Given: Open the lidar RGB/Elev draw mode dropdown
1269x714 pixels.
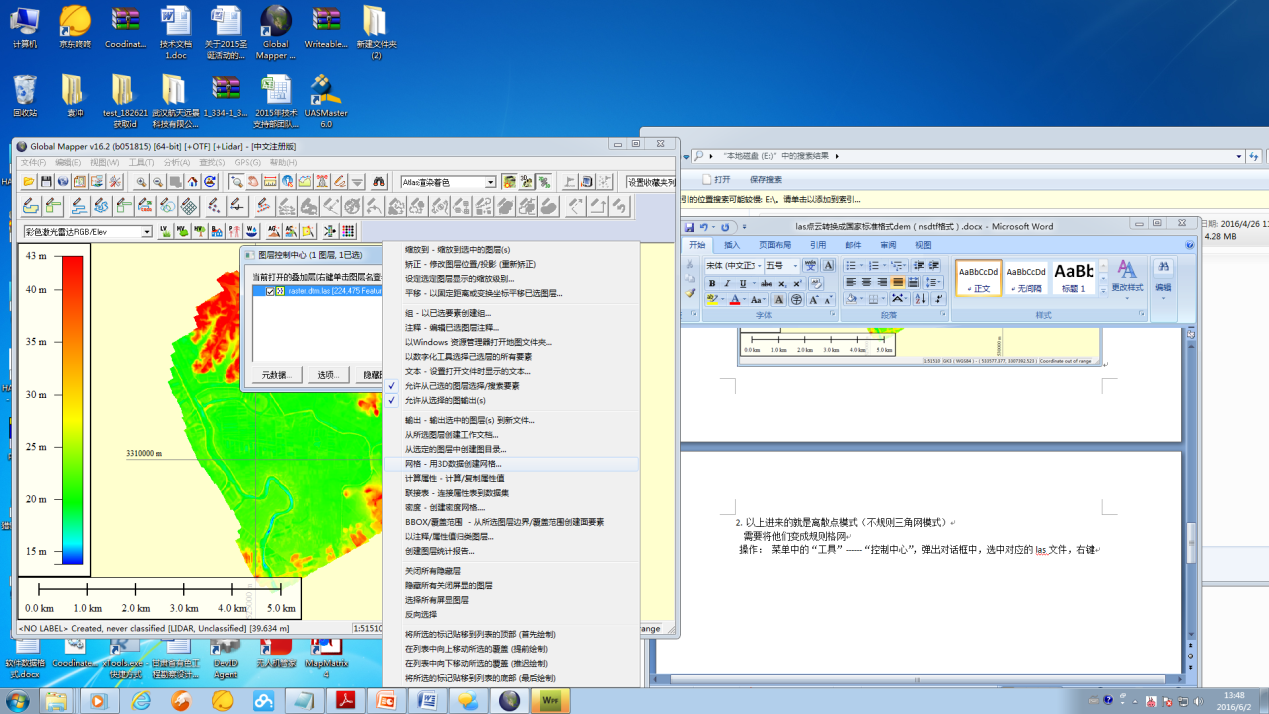Looking at the screenshot, I should tap(147, 232).
